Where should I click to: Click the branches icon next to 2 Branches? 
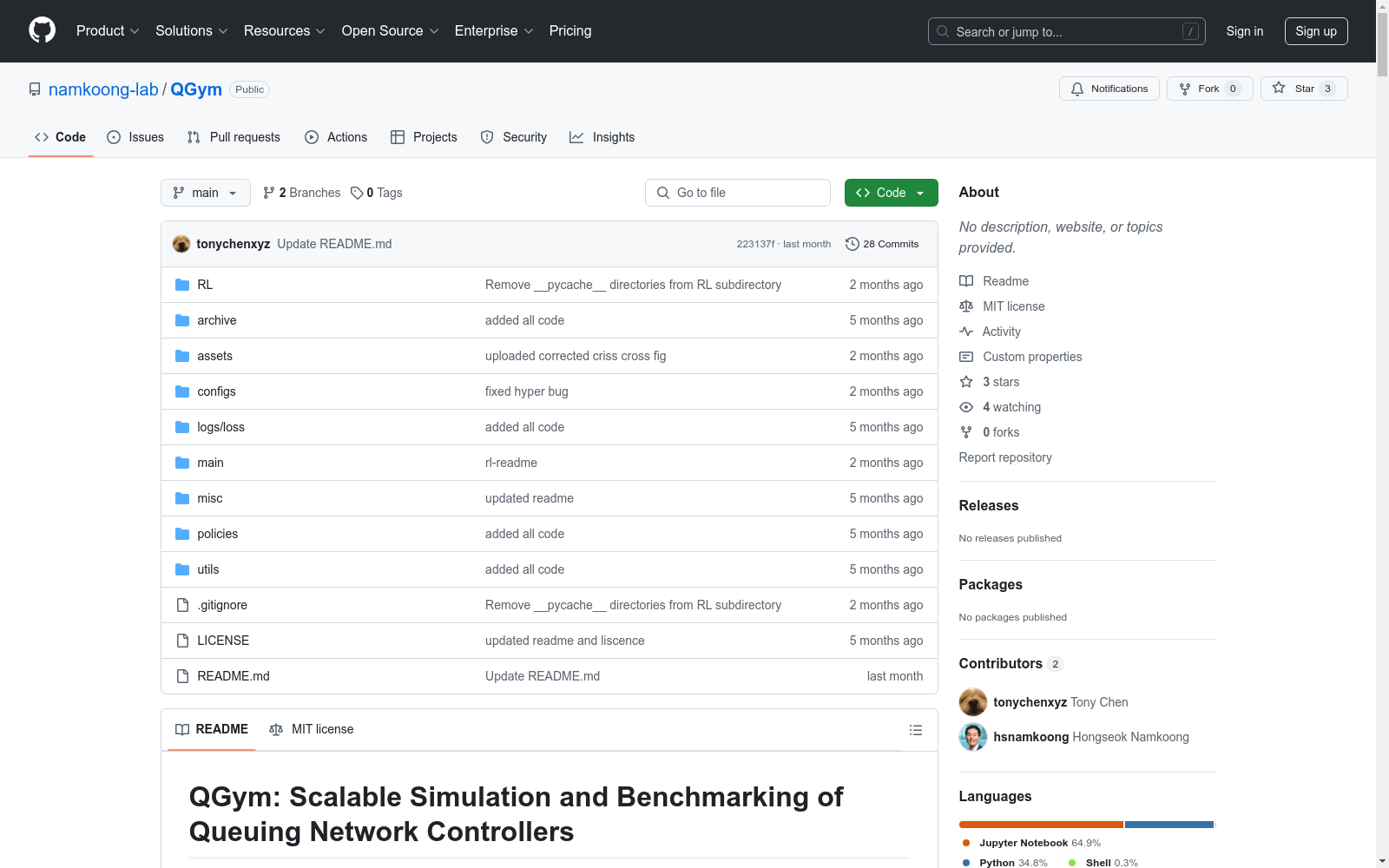[x=269, y=193]
